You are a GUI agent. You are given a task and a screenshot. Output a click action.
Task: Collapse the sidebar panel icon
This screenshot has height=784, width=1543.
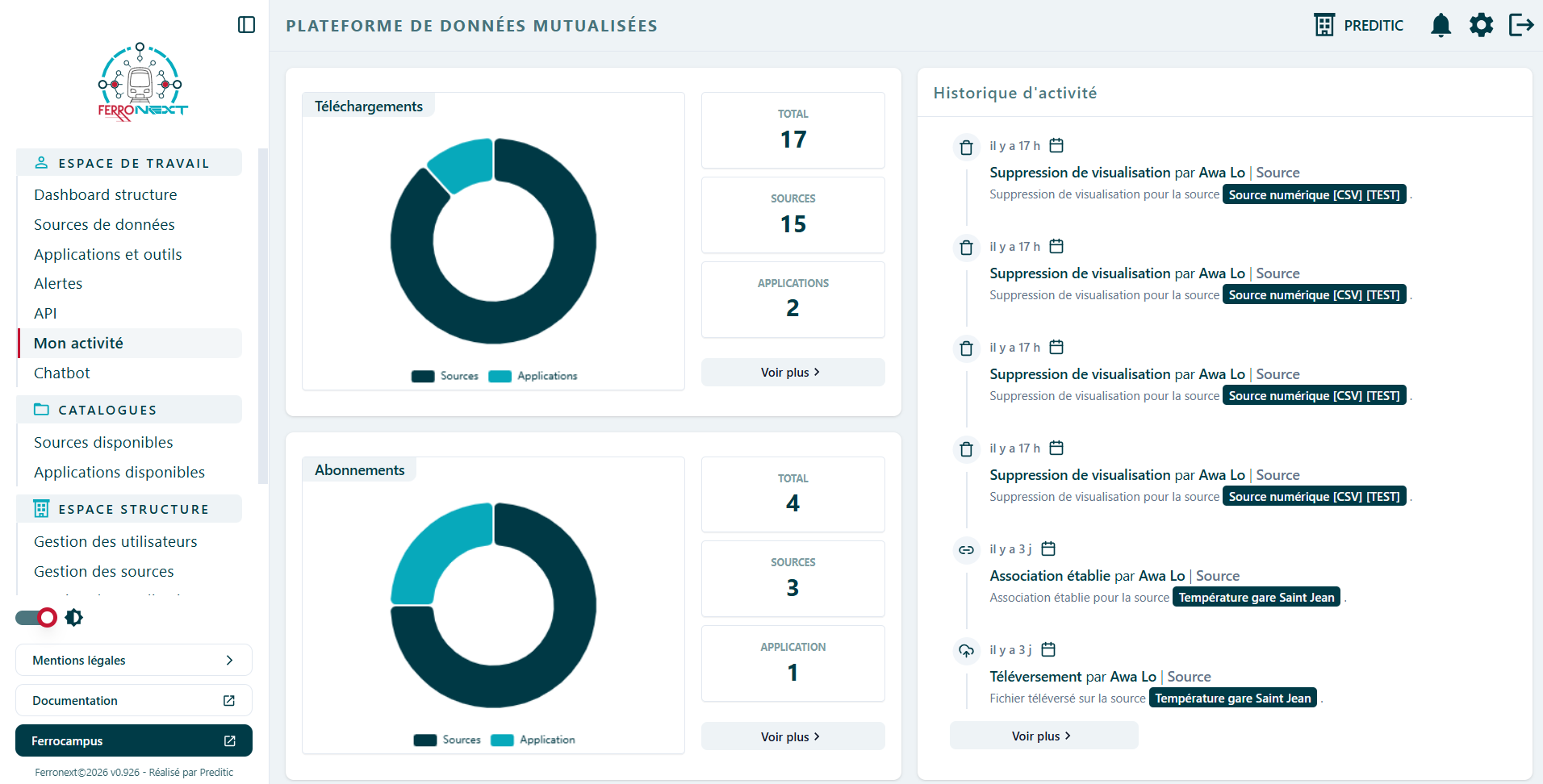pos(247,25)
